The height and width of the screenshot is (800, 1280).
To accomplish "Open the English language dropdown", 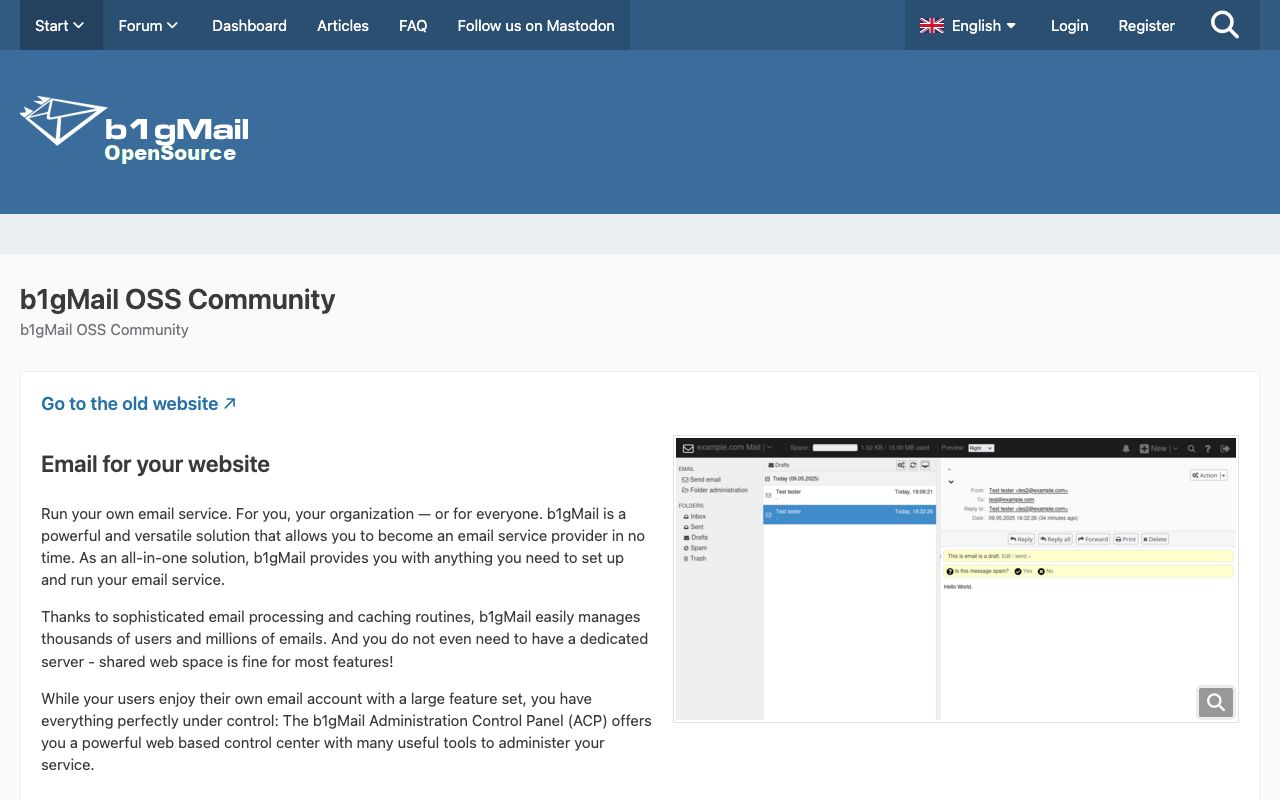I will click(968, 25).
